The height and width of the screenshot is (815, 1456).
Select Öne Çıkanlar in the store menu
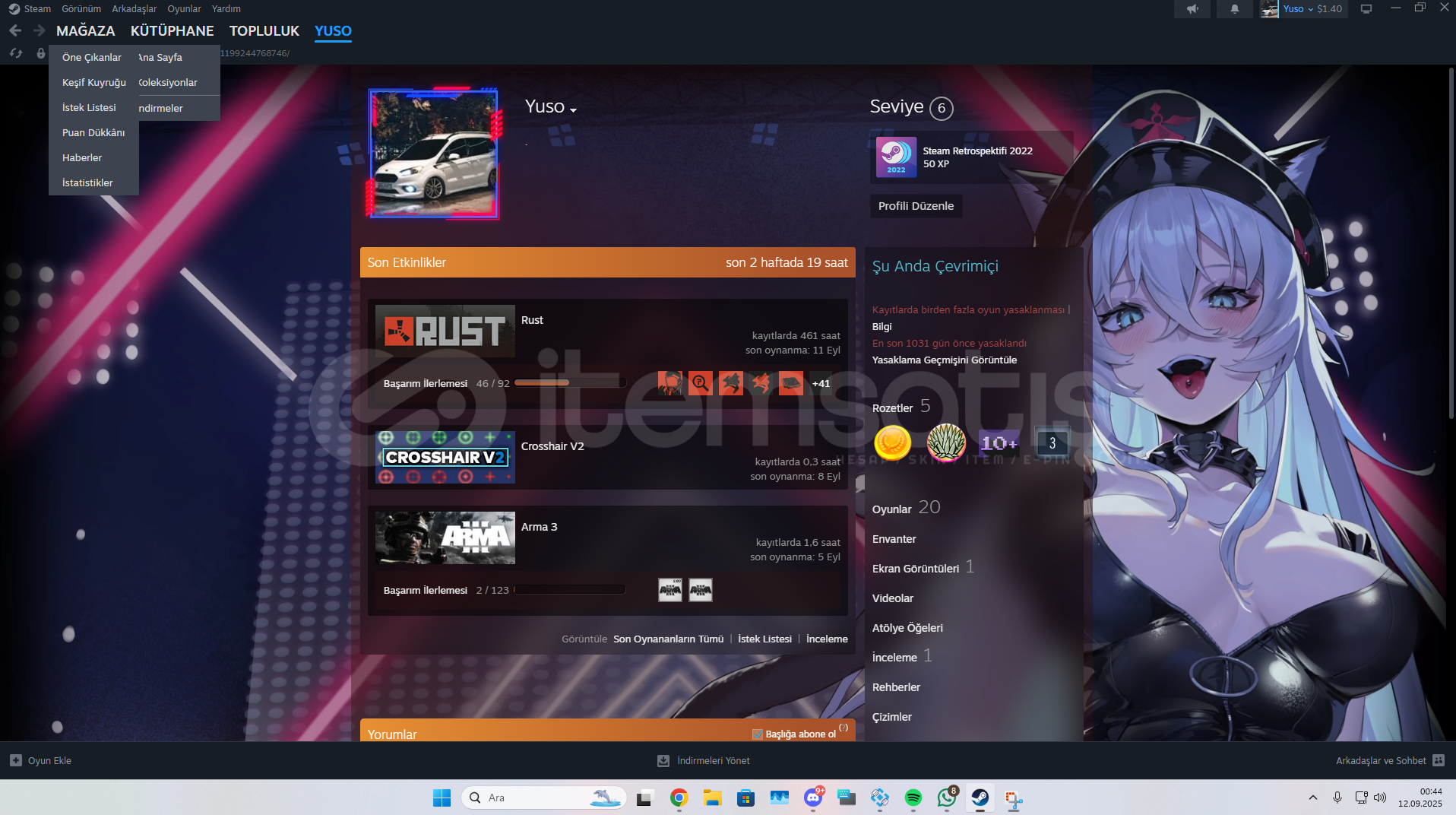(92, 57)
